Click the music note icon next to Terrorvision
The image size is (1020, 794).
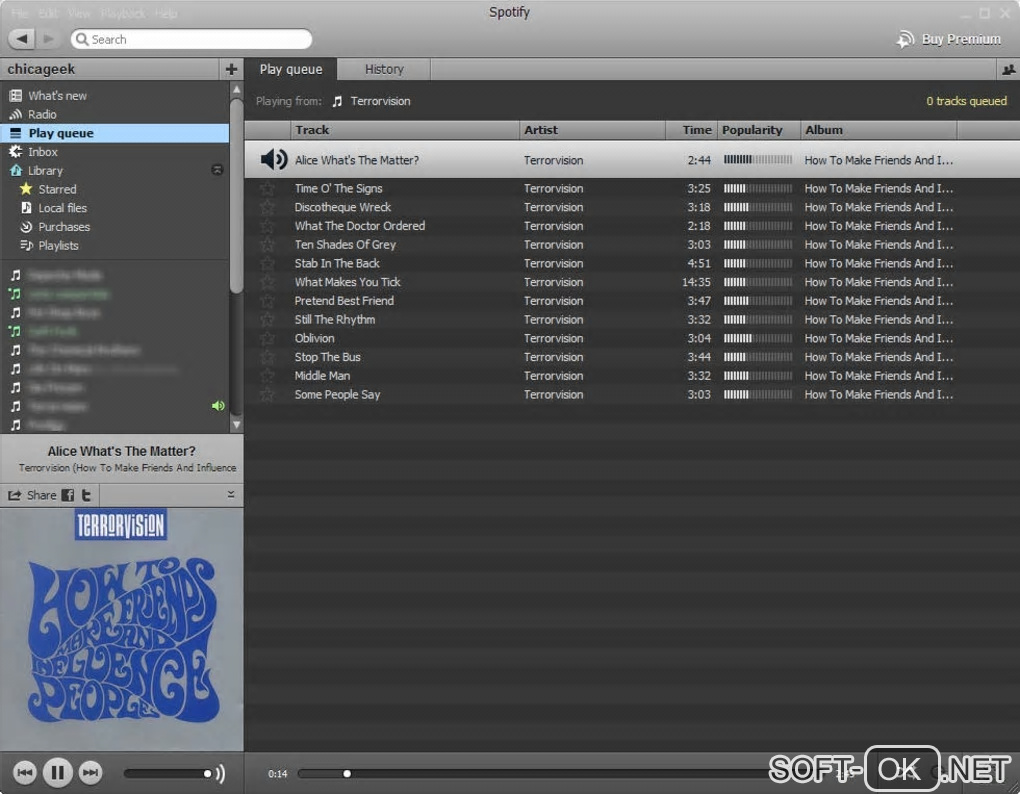click(x=337, y=101)
